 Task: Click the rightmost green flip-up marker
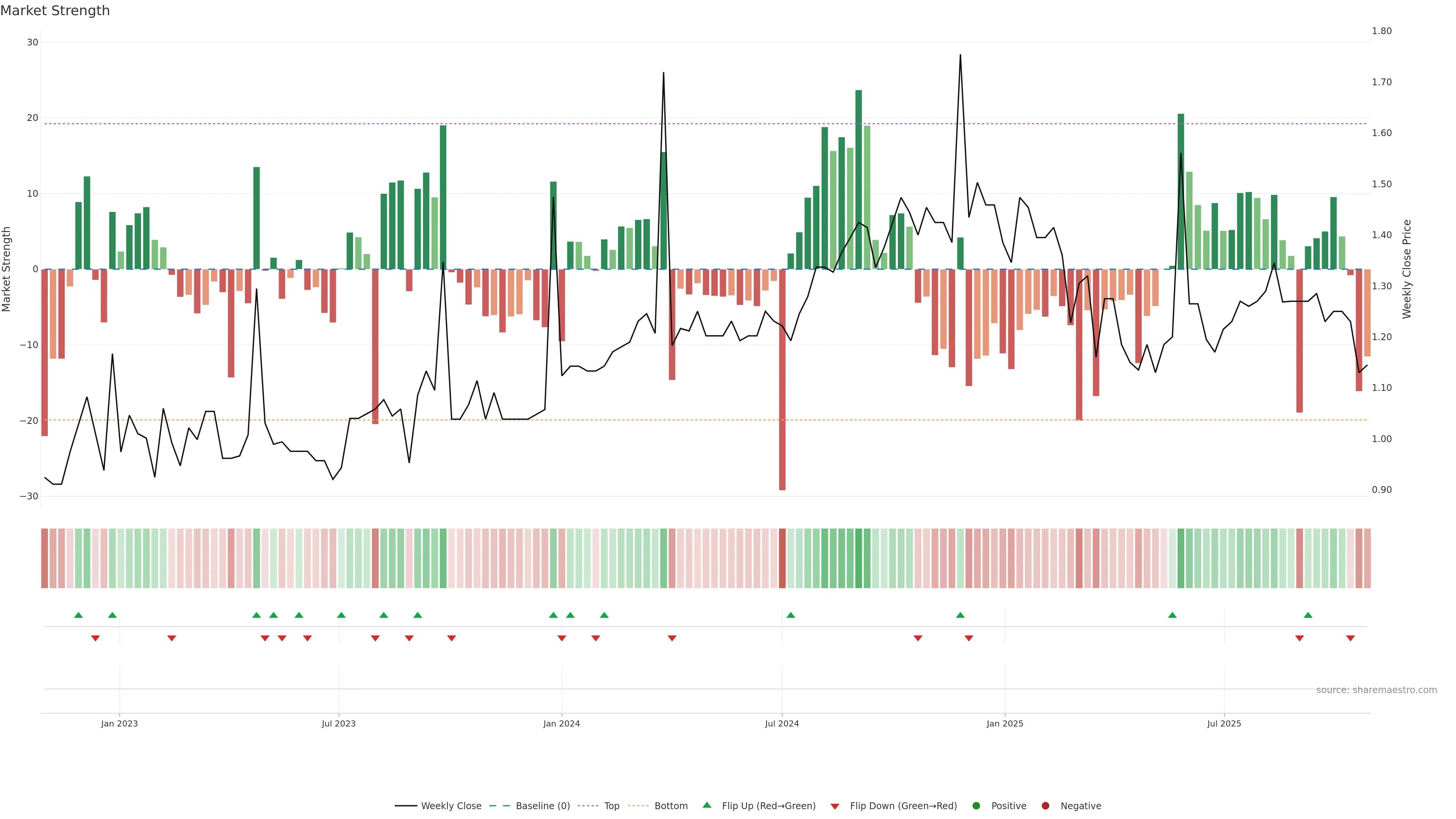1308,615
